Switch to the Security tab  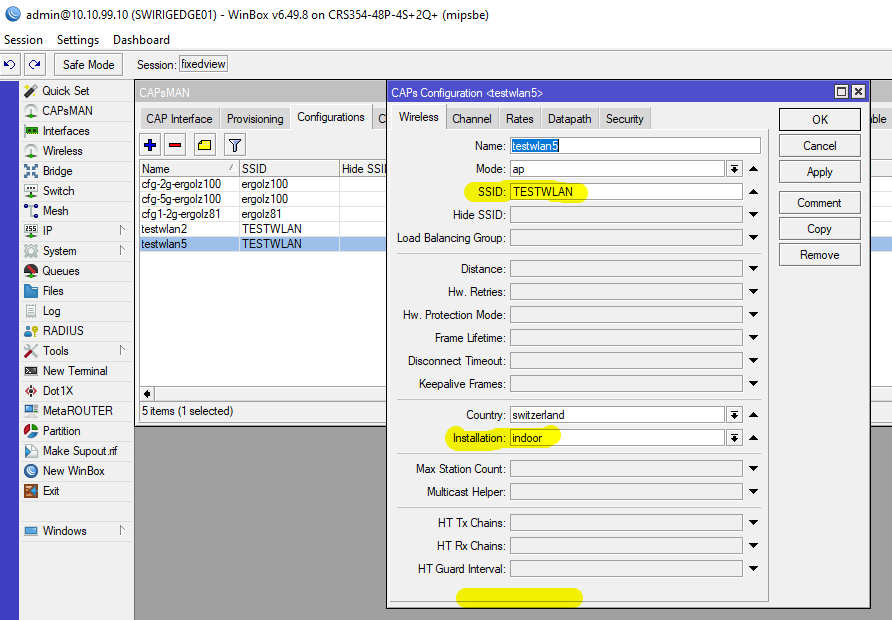[x=625, y=119]
